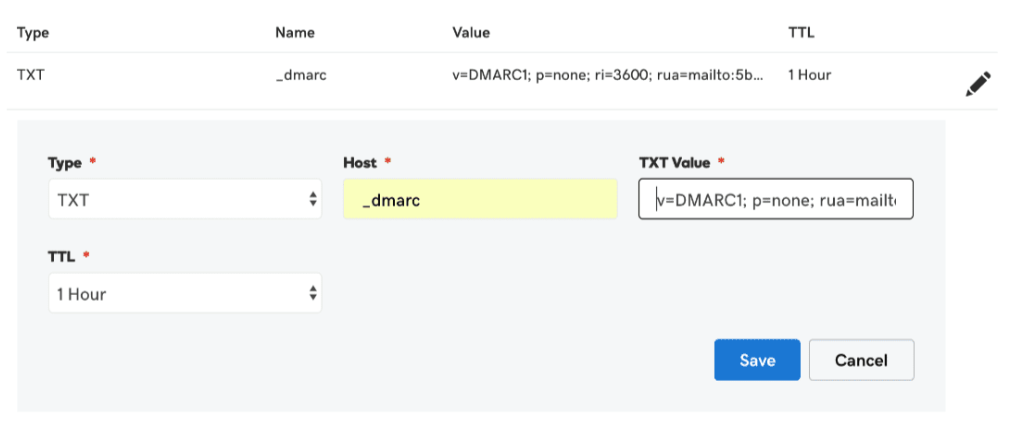Screen dimensions: 1020x432
Task: Focus the Host field containing _dmarc
Action: pos(480,200)
